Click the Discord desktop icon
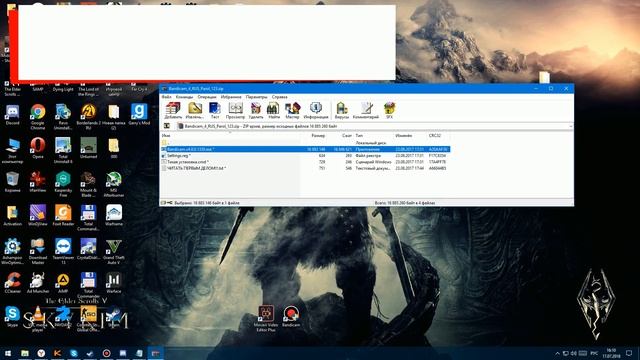This screenshot has height=360, width=640. [x=12, y=115]
